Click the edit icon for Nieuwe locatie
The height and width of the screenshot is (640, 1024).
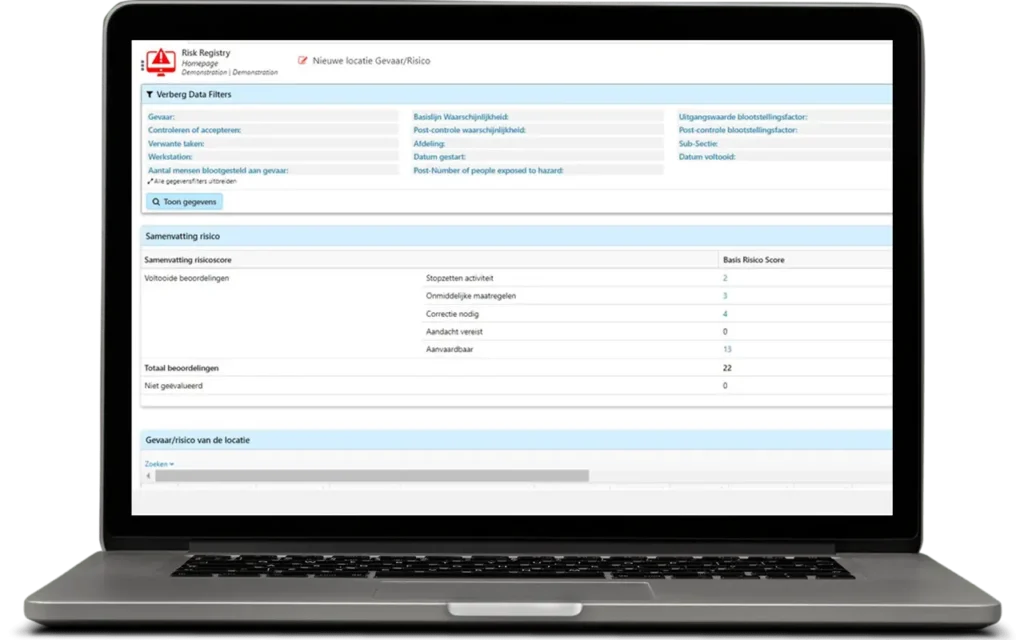[303, 61]
